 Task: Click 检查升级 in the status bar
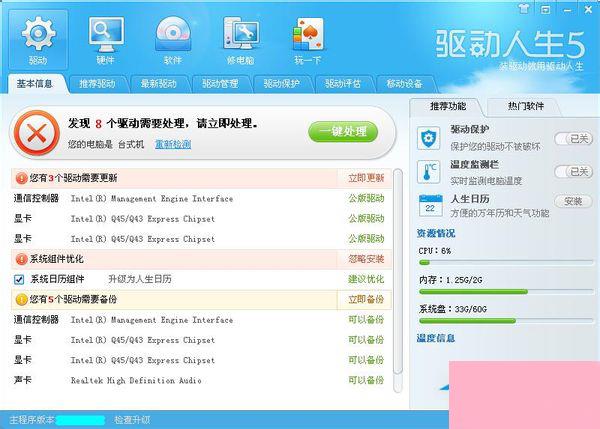tap(132, 420)
